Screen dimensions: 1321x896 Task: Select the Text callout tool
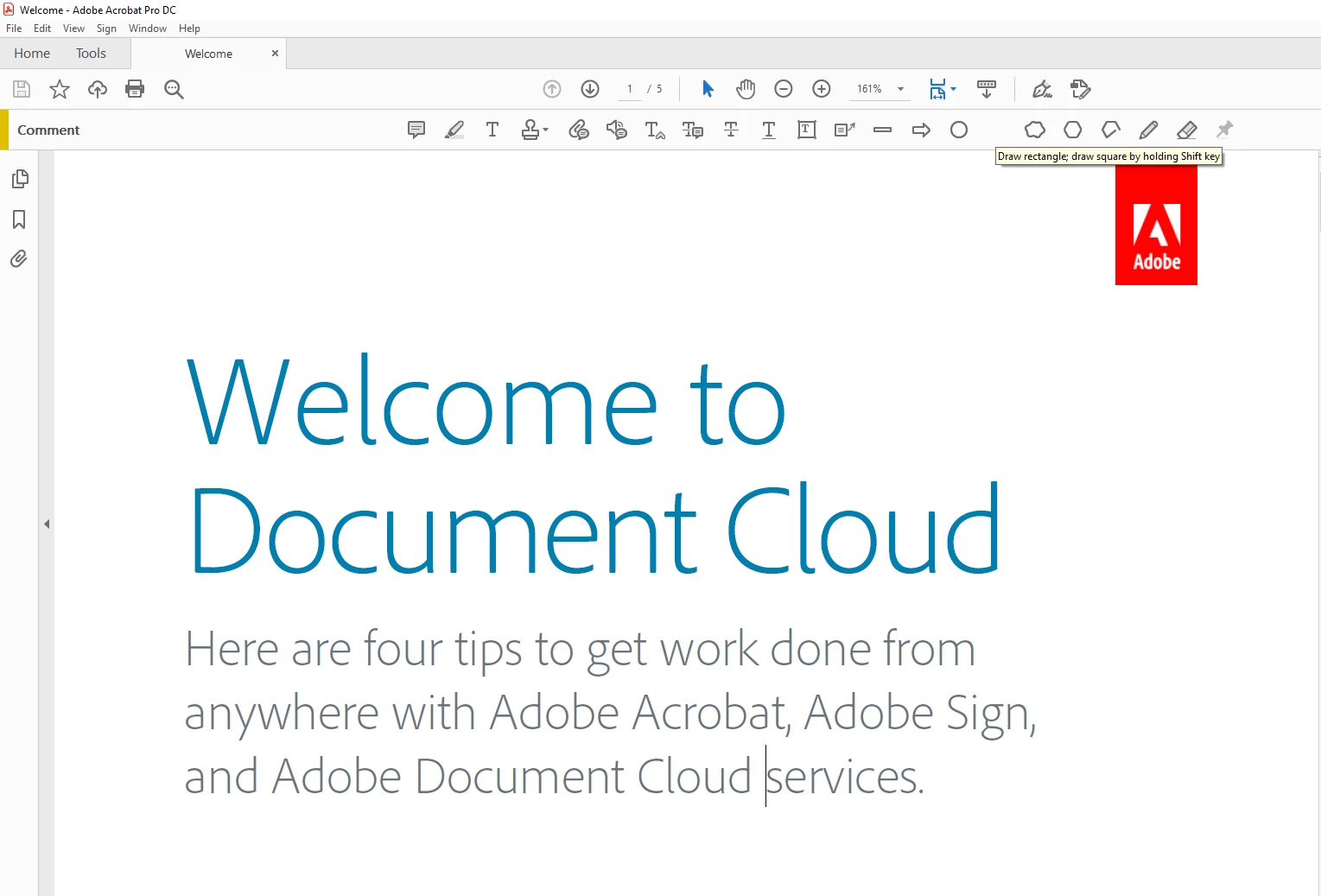point(845,130)
